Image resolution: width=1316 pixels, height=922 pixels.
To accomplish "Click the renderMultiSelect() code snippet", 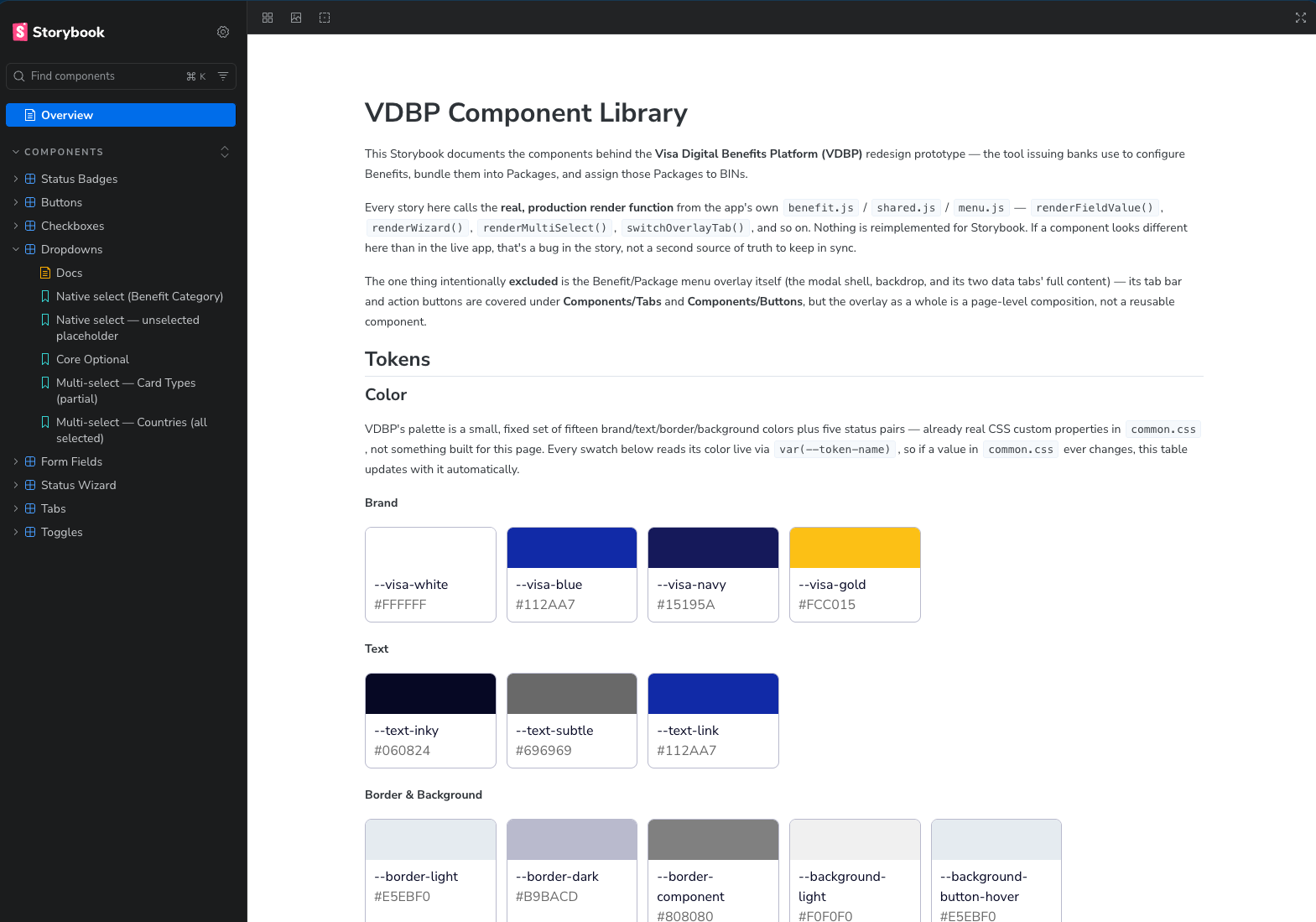I will click(x=545, y=228).
